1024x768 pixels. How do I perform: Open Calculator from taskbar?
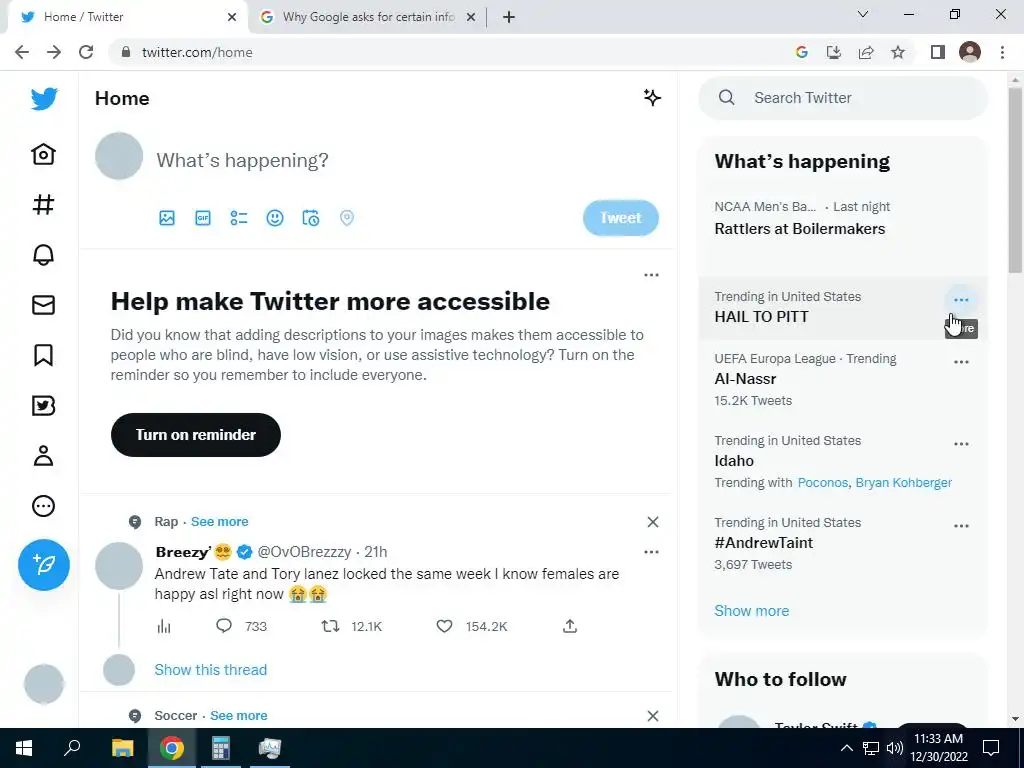220,748
